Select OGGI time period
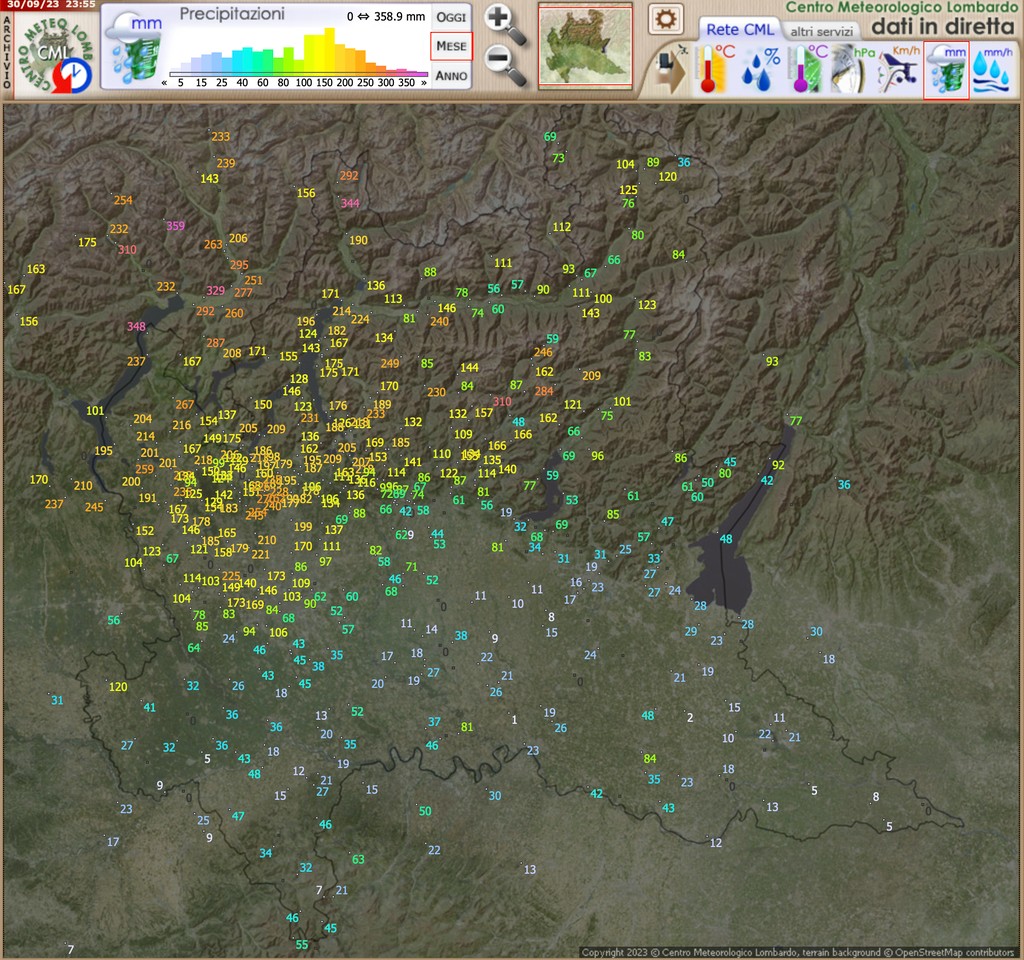Viewport: 1024px width, 960px height. tap(451, 18)
